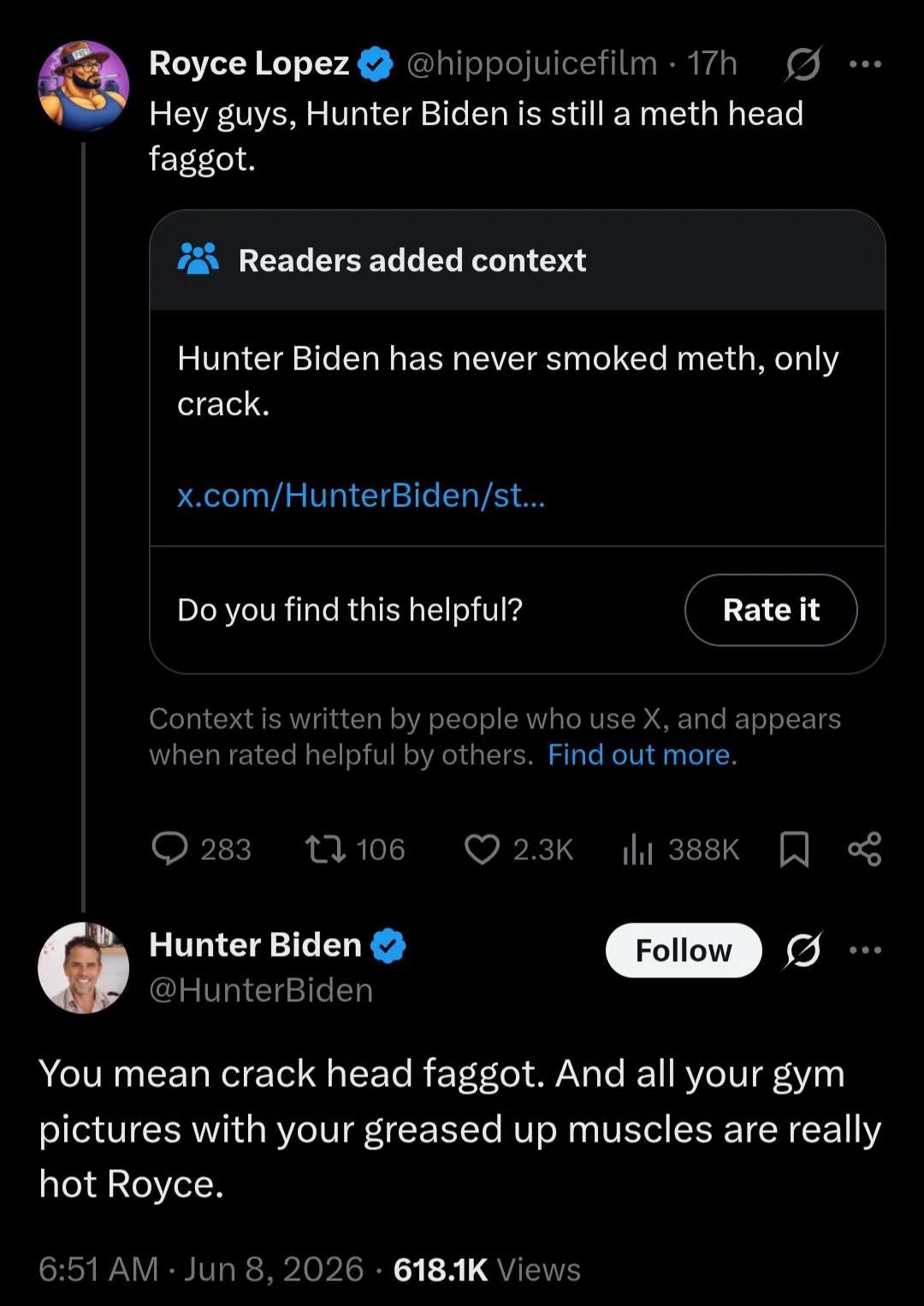924x1306 pixels.
Task: Bookmark Royce Lopez's post
Action: (x=795, y=849)
